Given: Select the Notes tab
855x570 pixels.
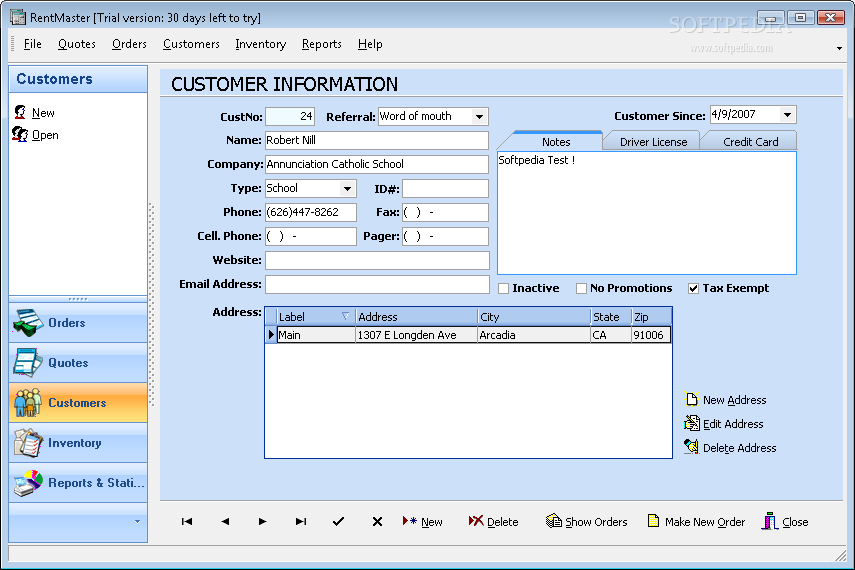Looking at the screenshot, I should click(556, 141).
